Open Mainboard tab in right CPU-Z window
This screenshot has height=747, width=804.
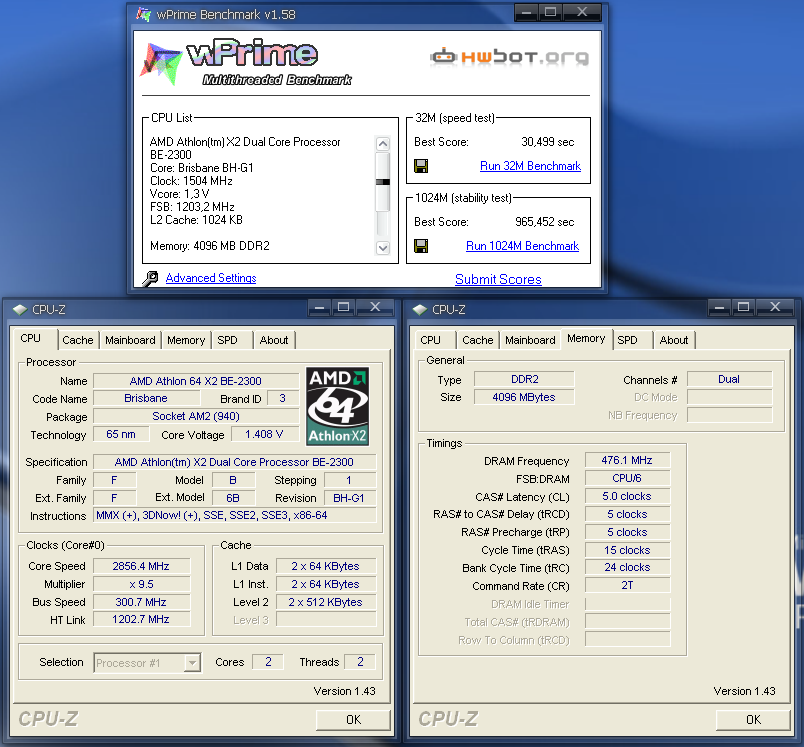point(530,340)
